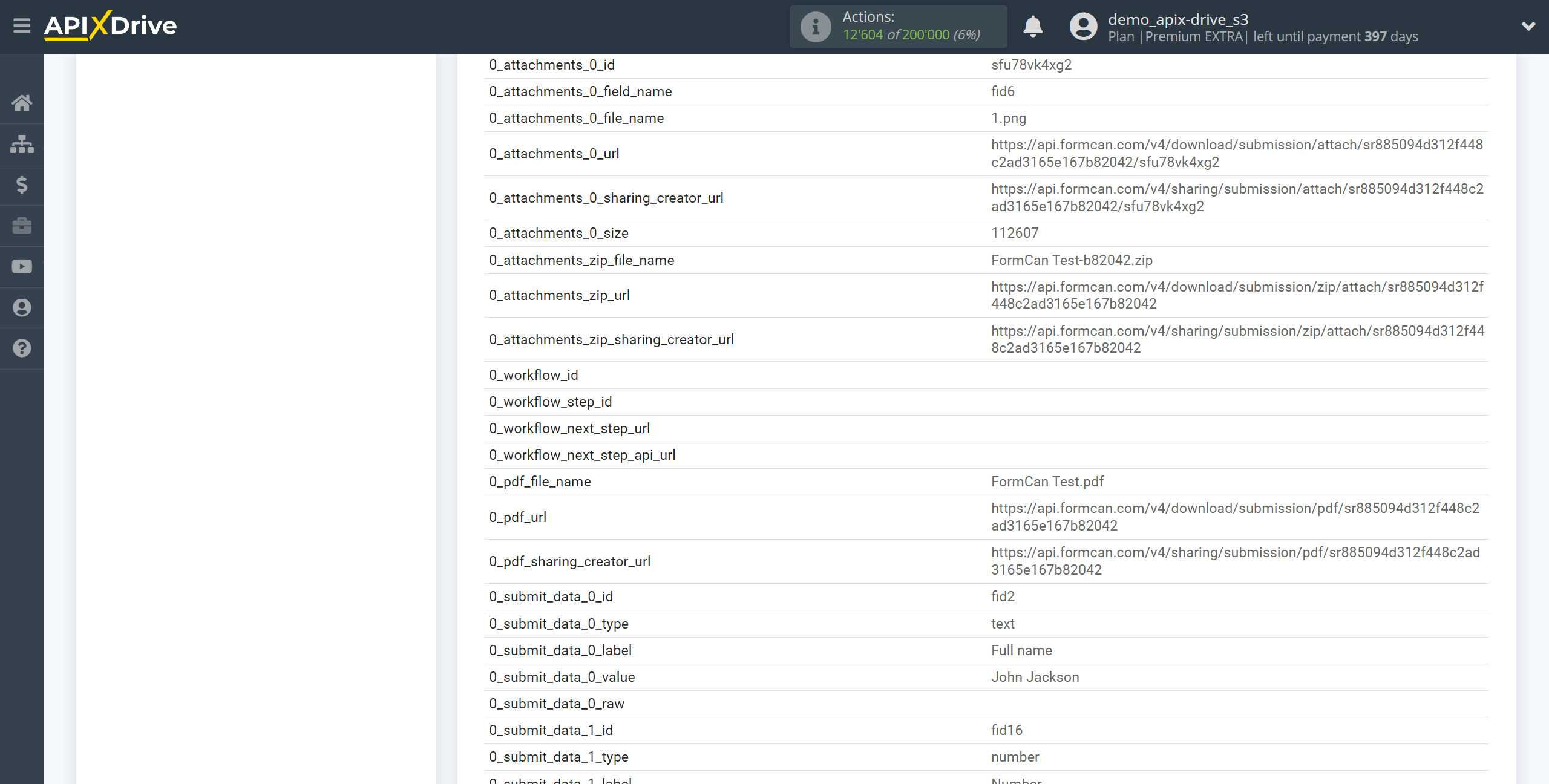Select 0_attachments_0_url label
The height and width of the screenshot is (784, 1549).
554,154
